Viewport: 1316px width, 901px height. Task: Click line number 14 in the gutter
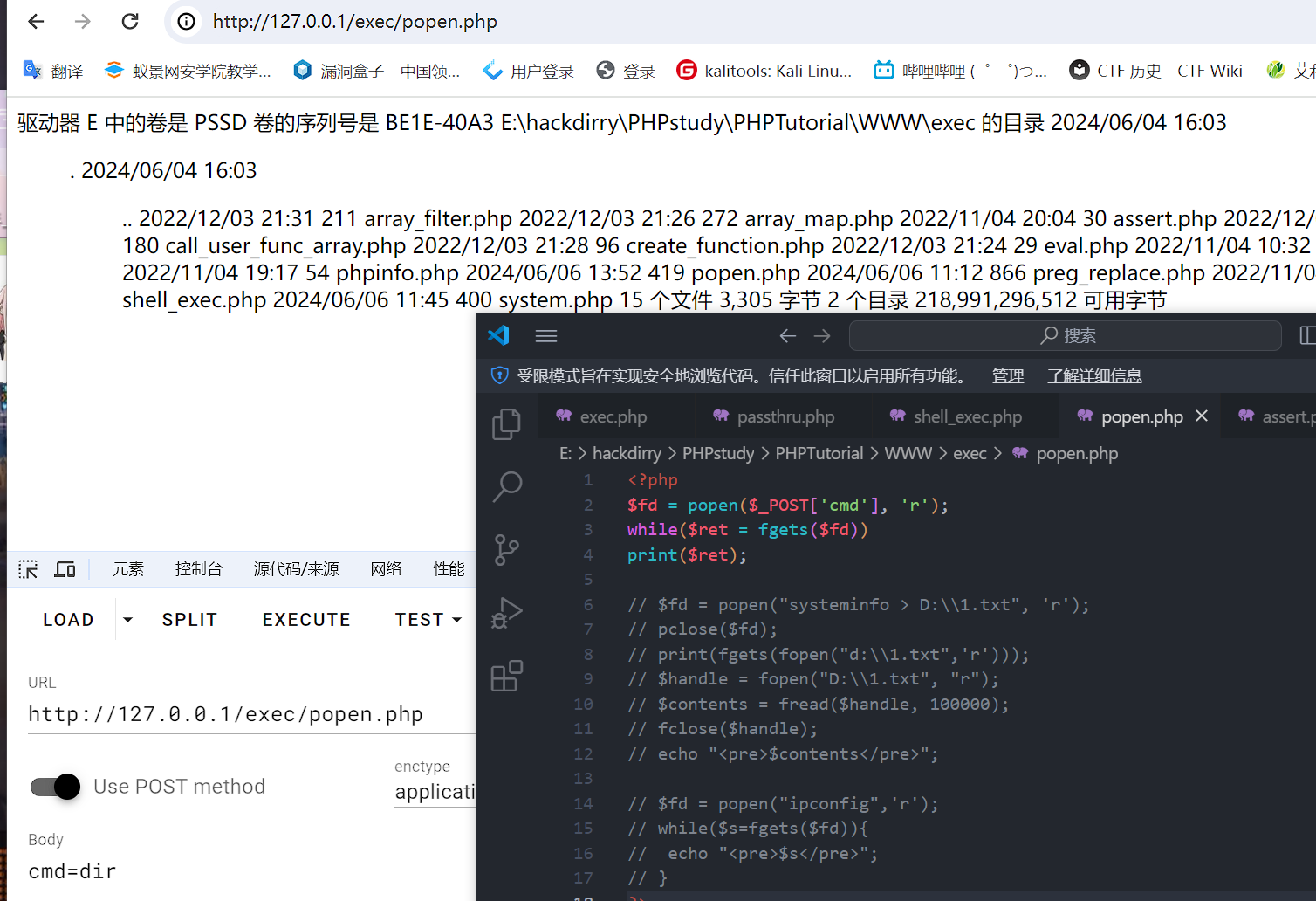click(584, 803)
